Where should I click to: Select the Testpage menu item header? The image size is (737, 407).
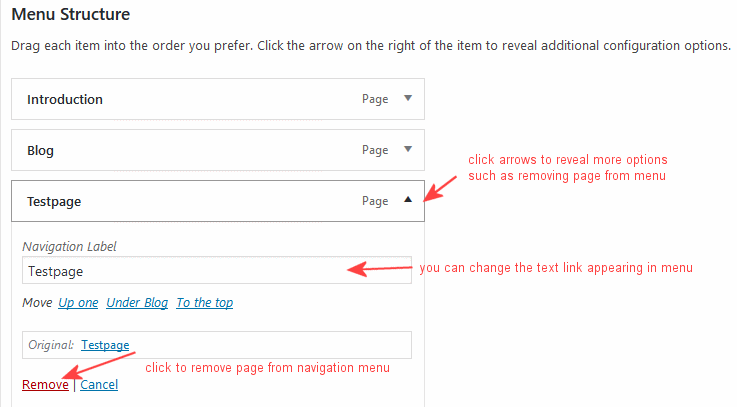(218, 201)
